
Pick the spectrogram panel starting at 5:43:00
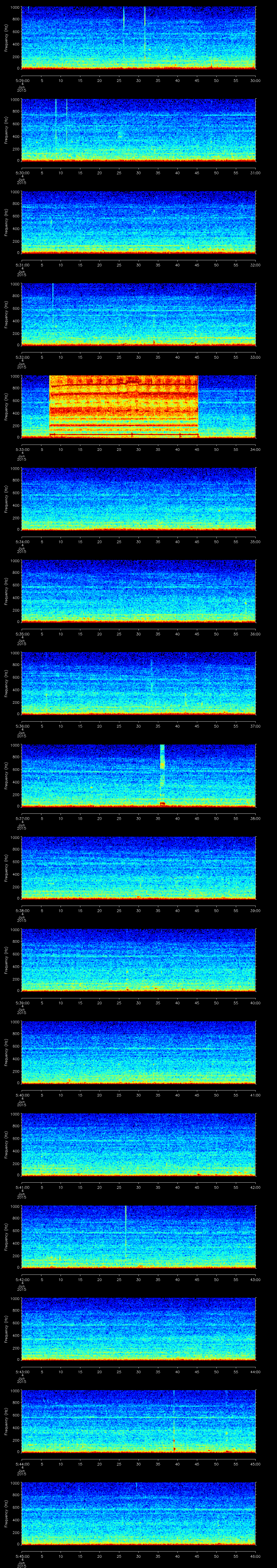[139, 1329]
